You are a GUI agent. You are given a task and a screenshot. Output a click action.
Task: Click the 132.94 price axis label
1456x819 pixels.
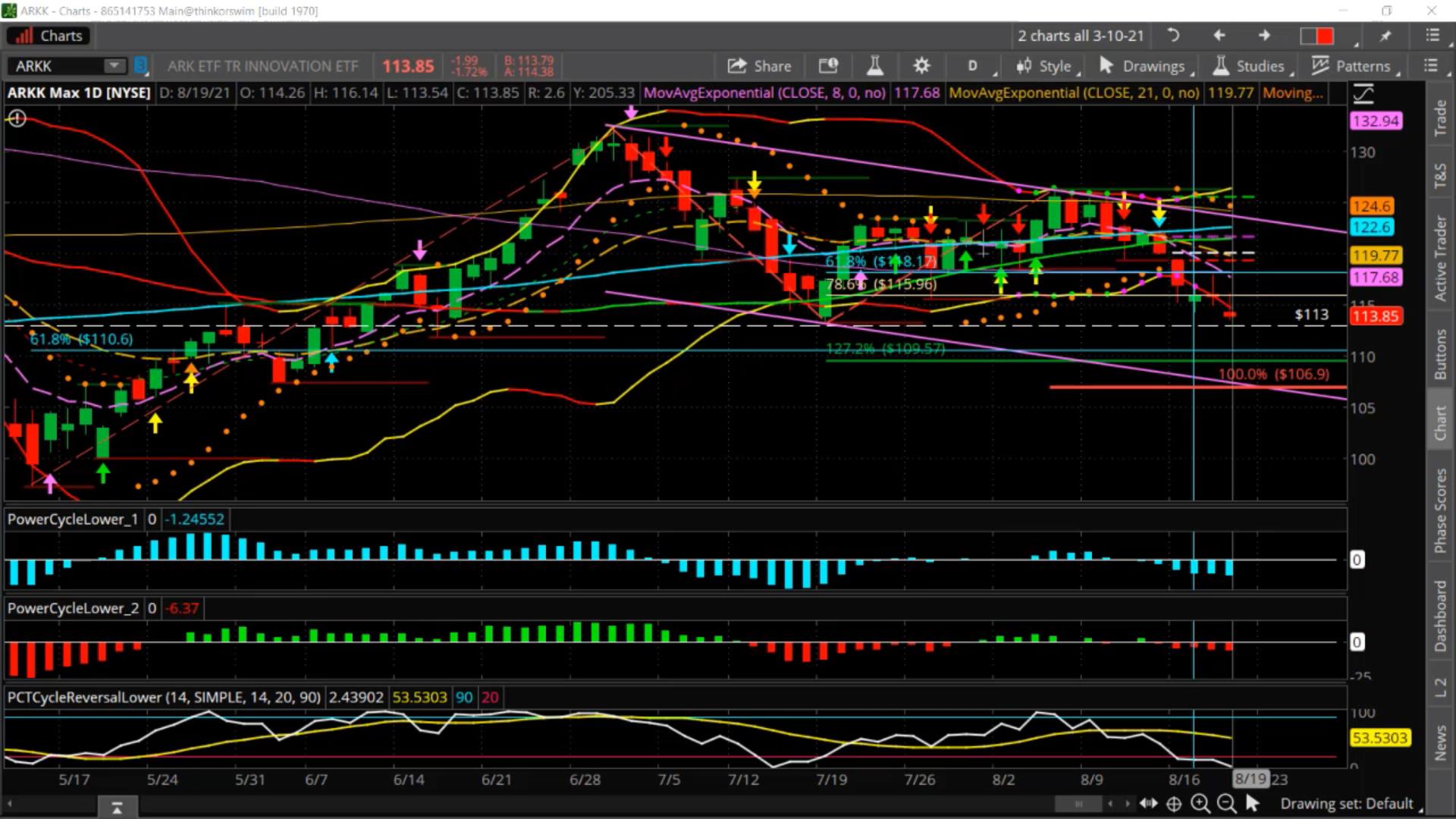1376,121
